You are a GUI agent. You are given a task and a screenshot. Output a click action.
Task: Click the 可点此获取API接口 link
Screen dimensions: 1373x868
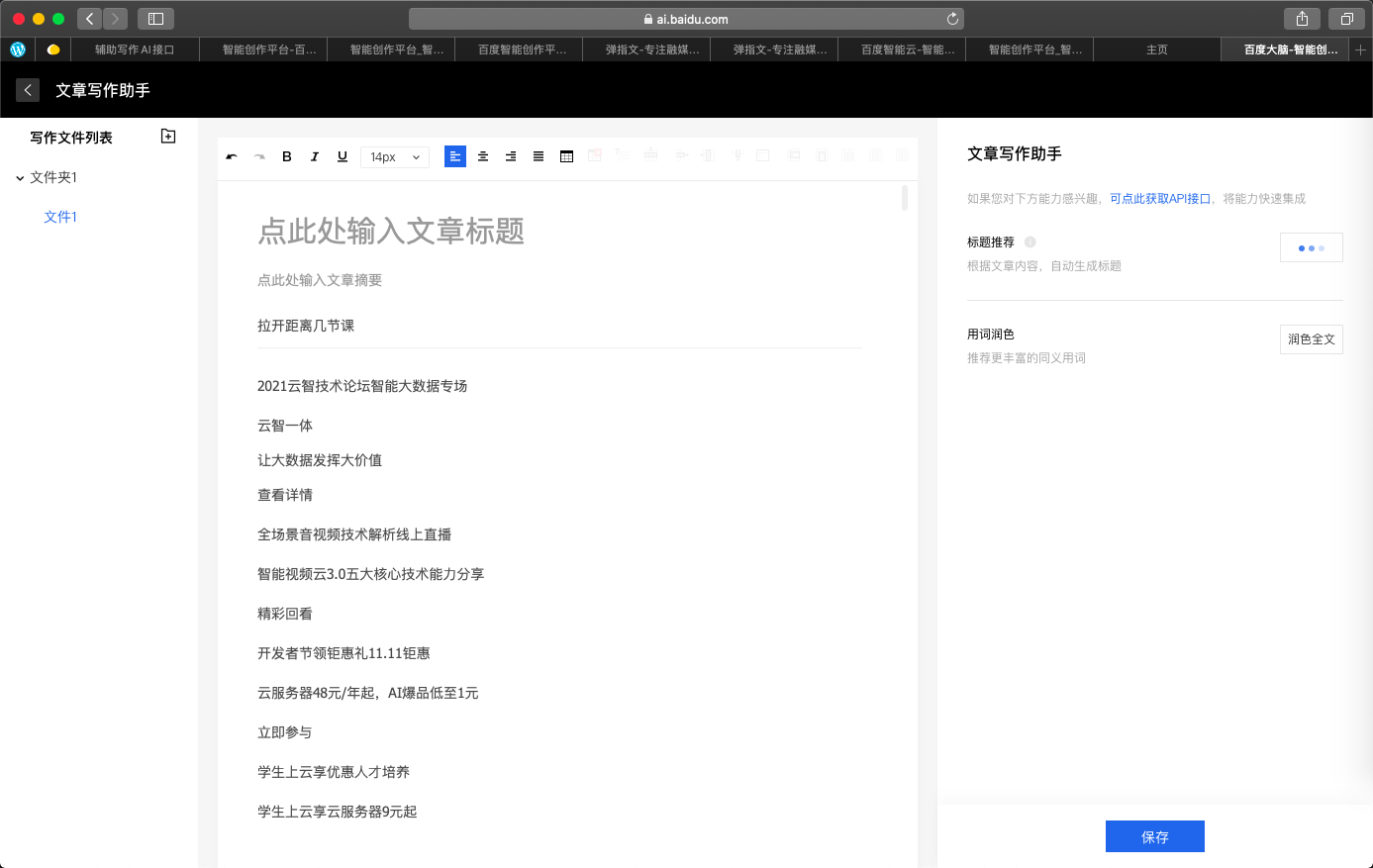1160,199
